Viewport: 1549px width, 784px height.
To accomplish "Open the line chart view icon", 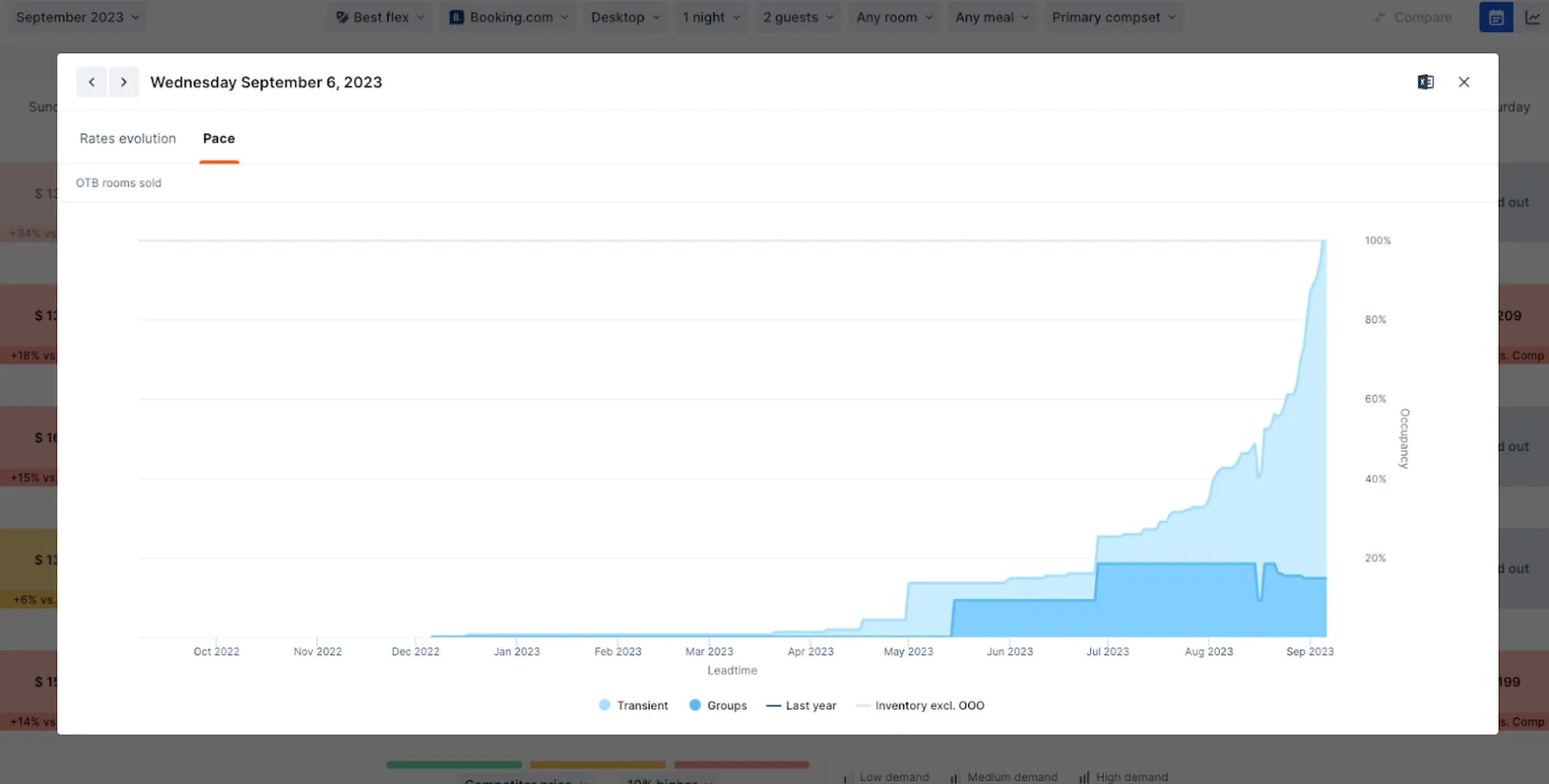I will 1532,17.
